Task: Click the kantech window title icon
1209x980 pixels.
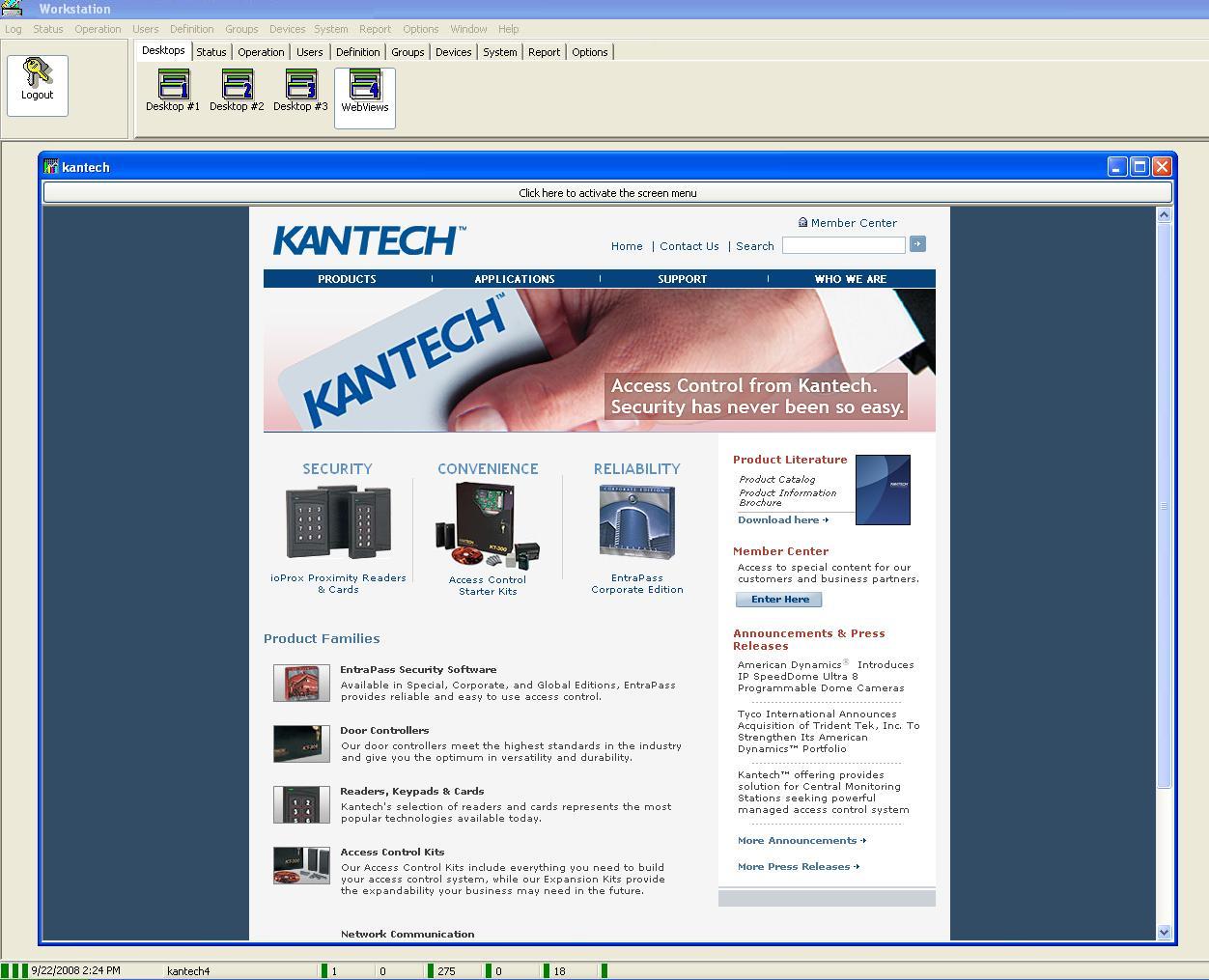Action: 51,167
